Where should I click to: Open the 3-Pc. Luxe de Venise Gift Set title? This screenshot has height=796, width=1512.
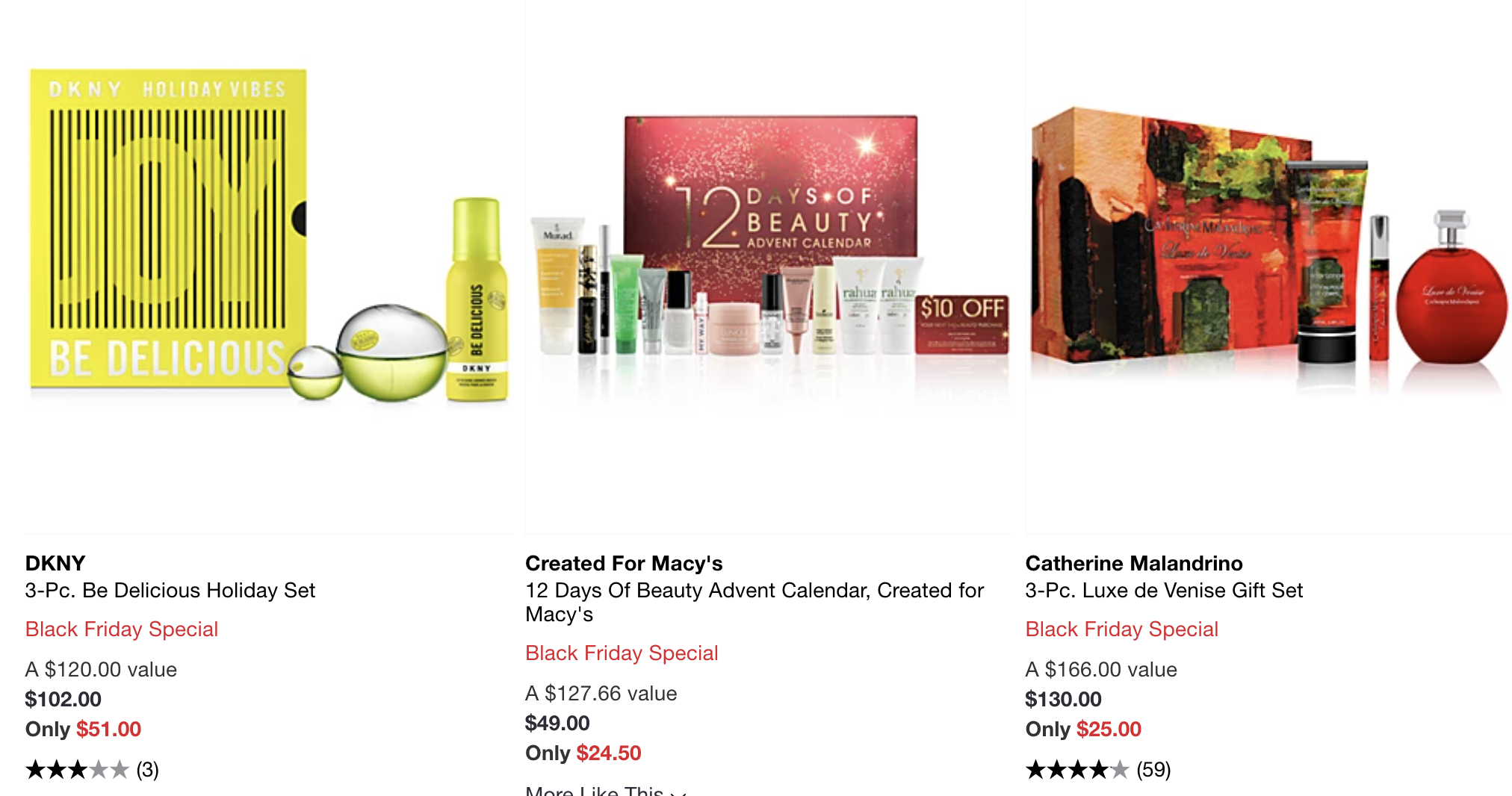(x=1164, y=591)
